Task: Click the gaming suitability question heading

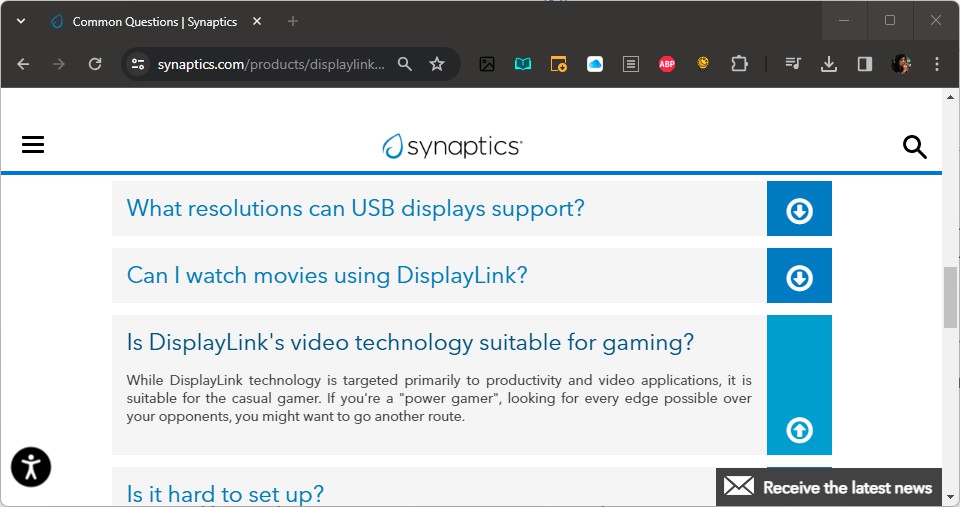Action: click(410, 342)
